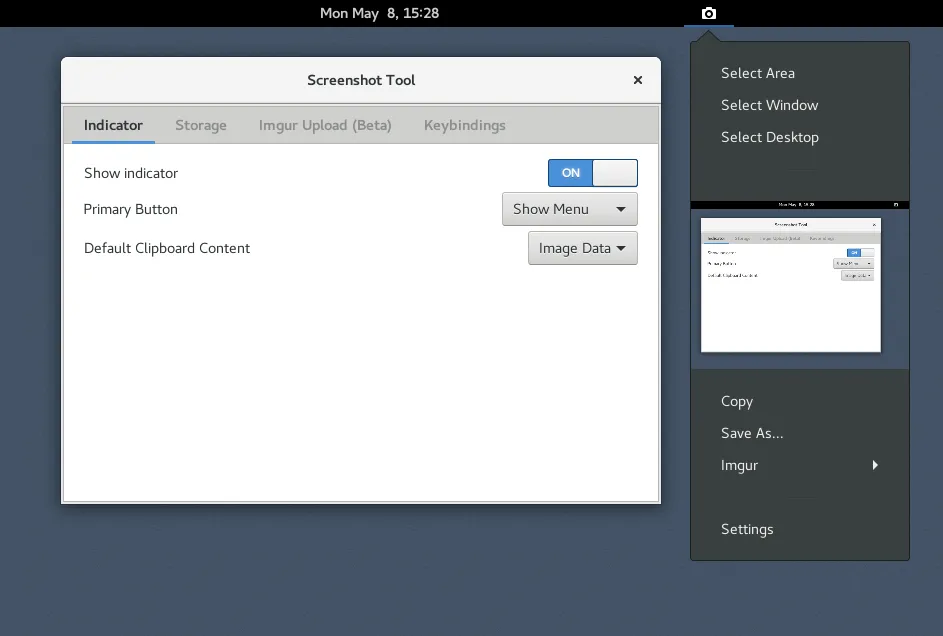
Task: Open the Image Data clipboard dropdown
Action: point(582,248)
